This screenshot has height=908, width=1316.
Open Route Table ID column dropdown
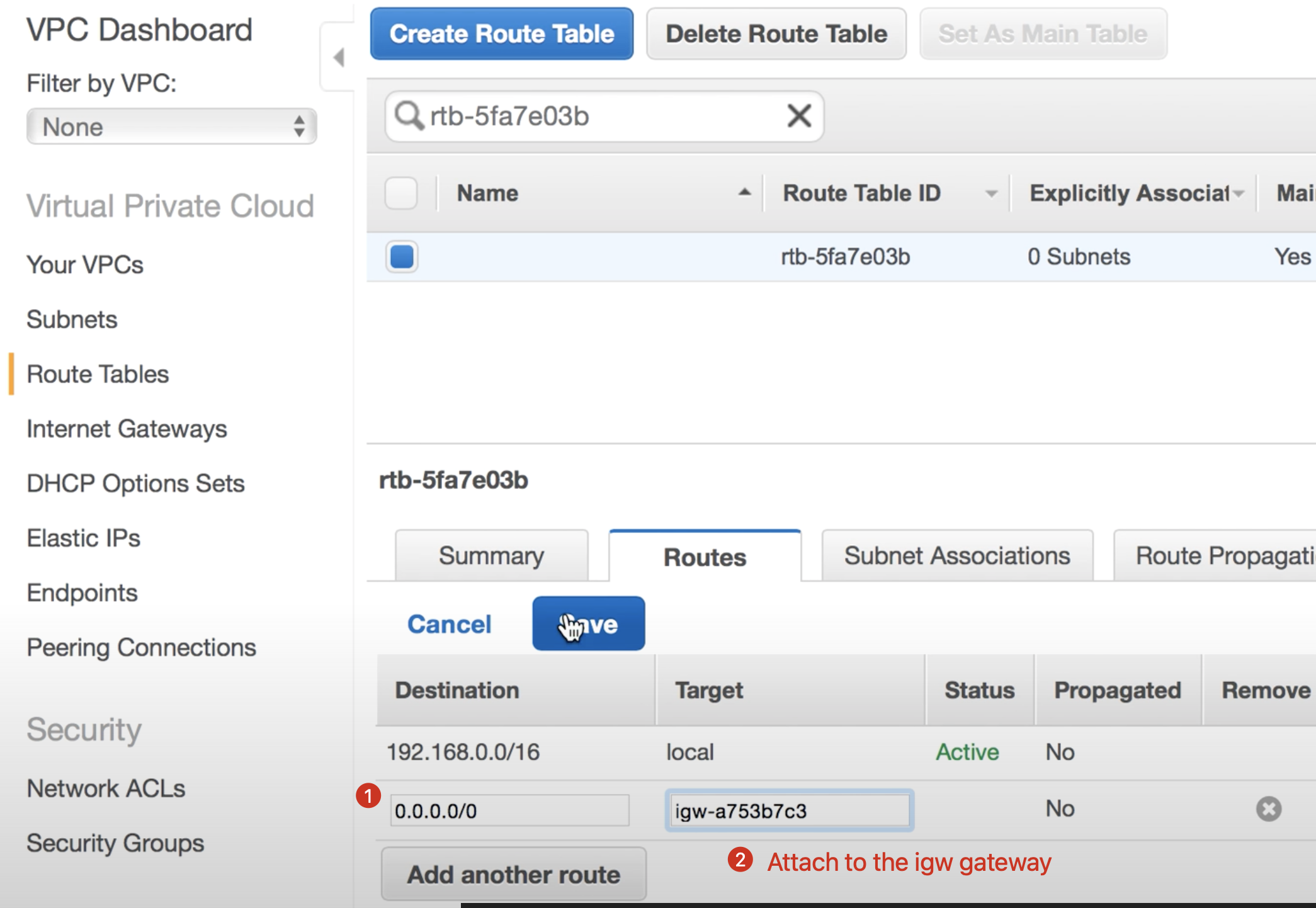[991, 194]
